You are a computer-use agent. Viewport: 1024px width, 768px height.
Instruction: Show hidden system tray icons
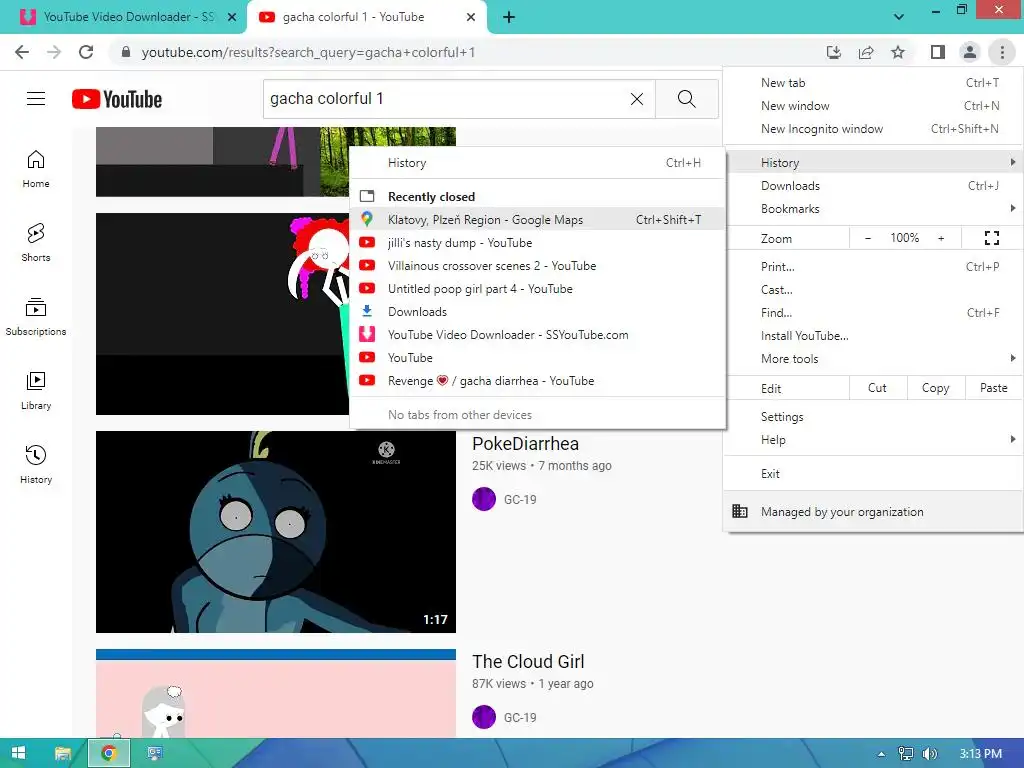click(881, 754)
